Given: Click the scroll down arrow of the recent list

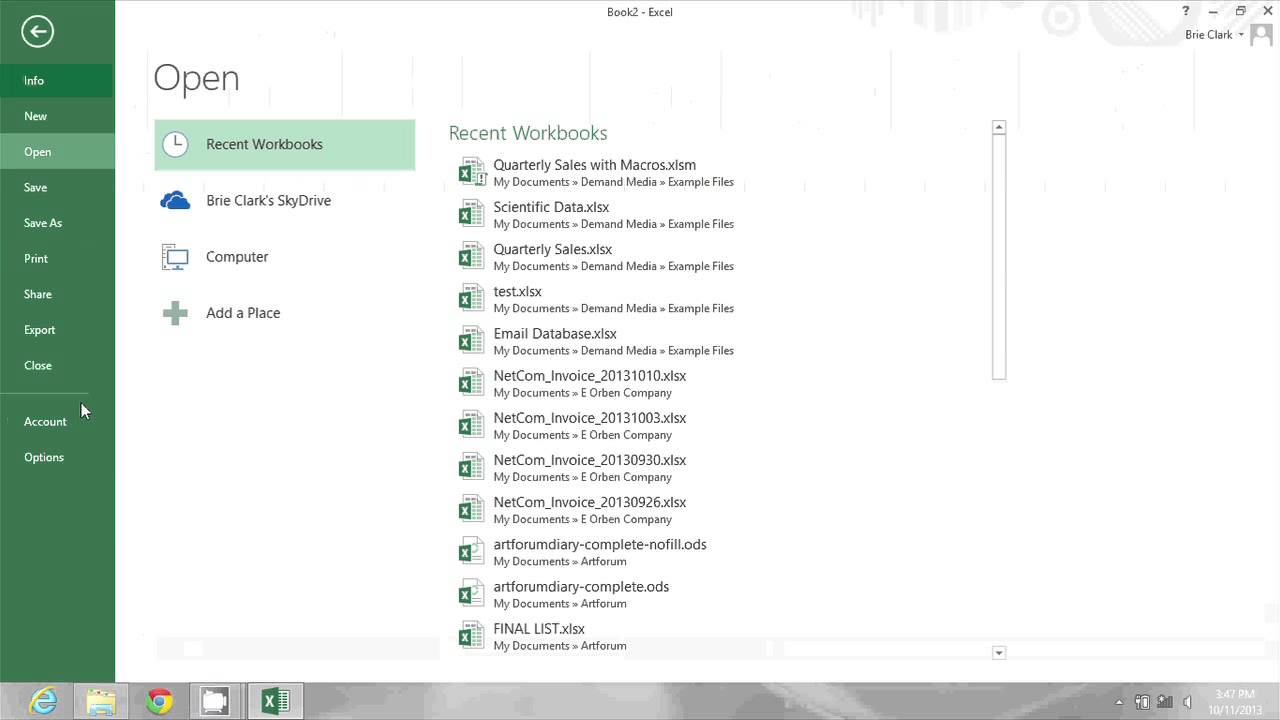Looking at the screenshot, I should pos(998,653).
